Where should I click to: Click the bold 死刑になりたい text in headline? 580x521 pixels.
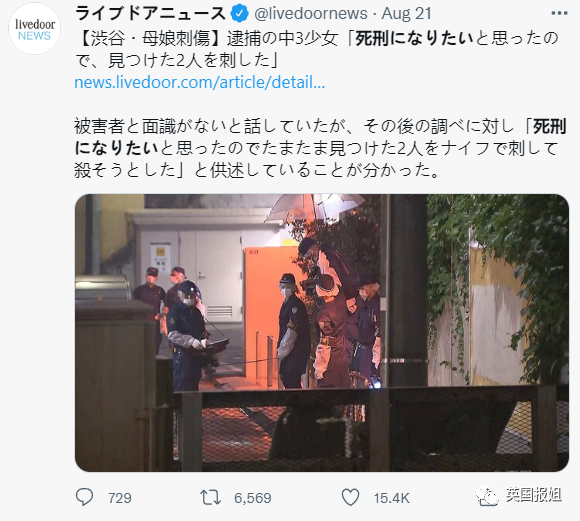coord(414,39)
